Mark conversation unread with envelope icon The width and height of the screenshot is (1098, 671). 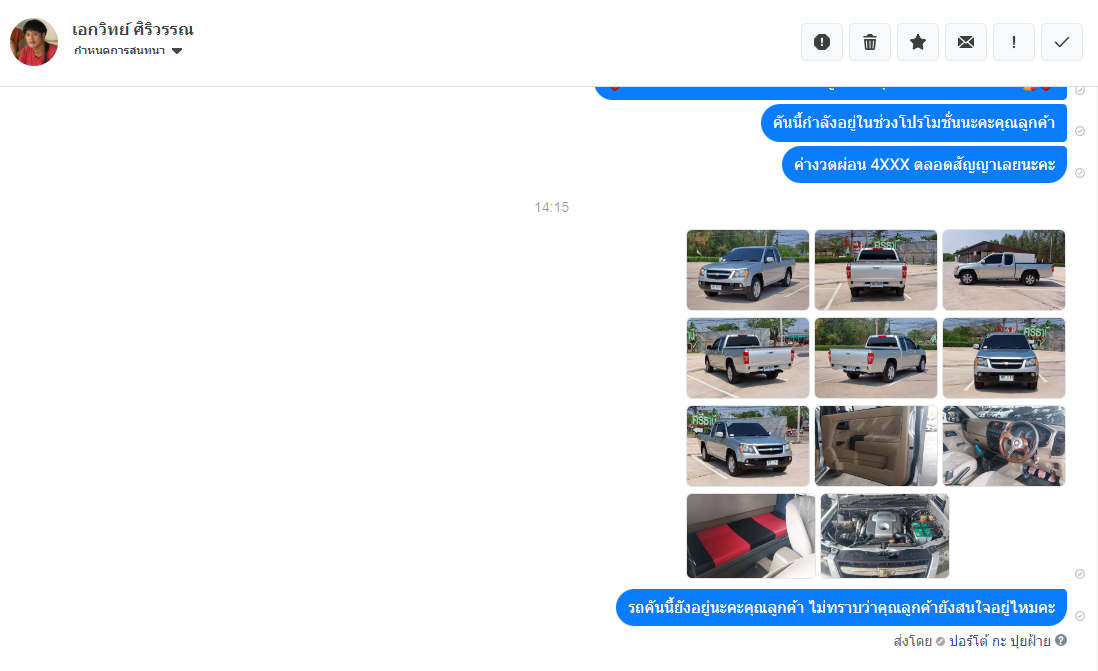click(x=966, y=42)
